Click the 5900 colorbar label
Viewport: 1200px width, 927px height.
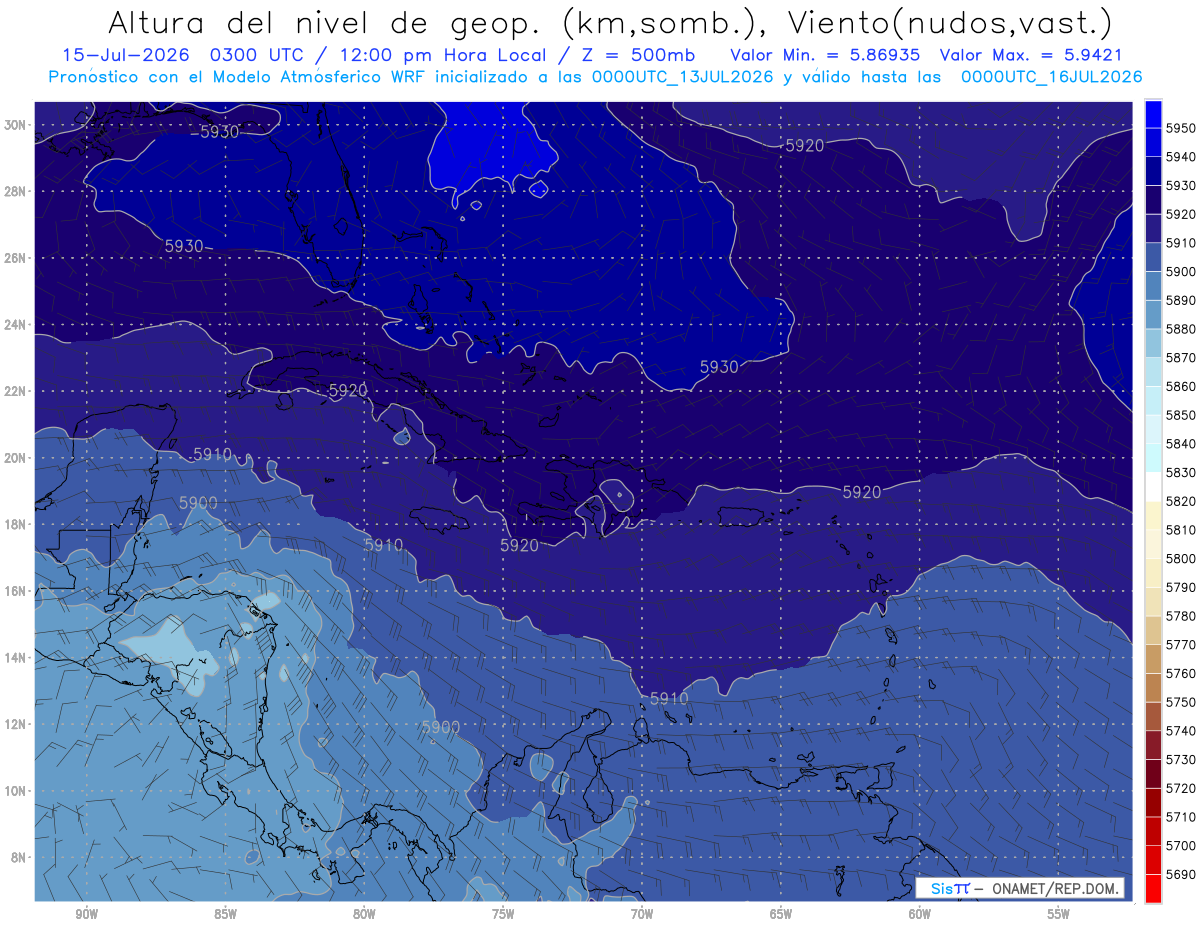pyautogui.click(x=1182, y=271)
